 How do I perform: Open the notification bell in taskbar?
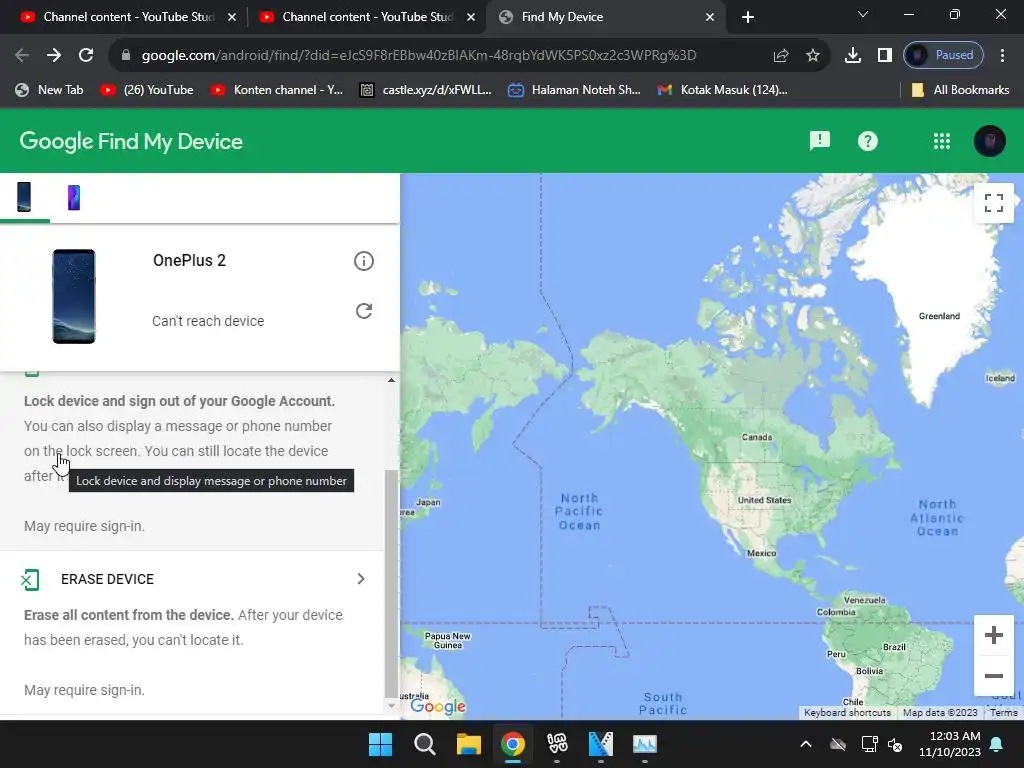[997, 744]
